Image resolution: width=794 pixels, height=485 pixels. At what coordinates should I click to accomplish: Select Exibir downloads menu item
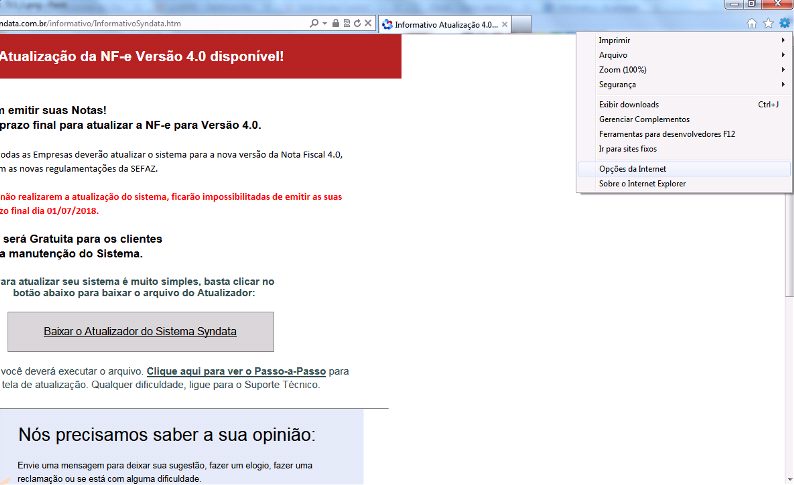tap(685, 104)
